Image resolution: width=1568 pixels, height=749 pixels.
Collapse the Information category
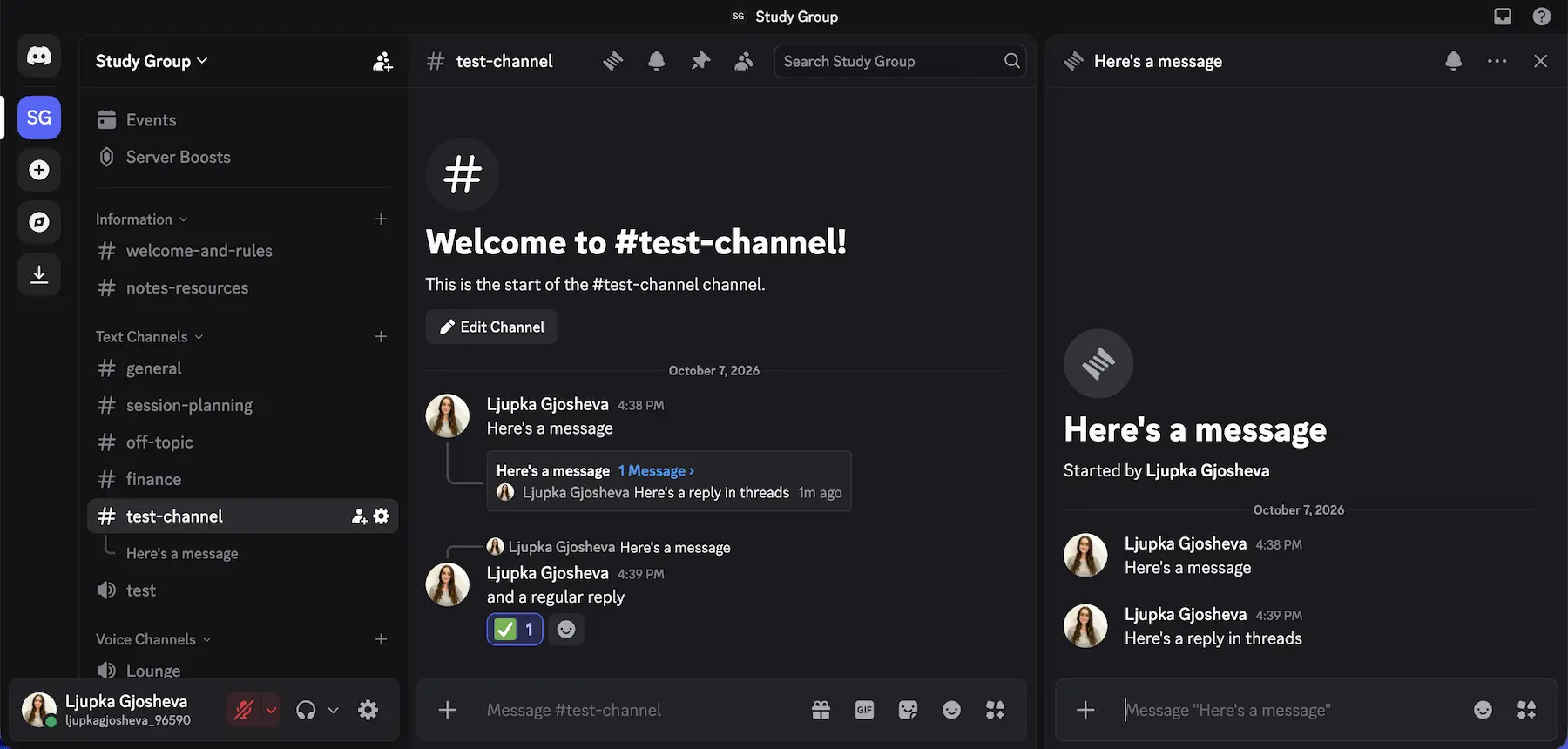(141, 219)
